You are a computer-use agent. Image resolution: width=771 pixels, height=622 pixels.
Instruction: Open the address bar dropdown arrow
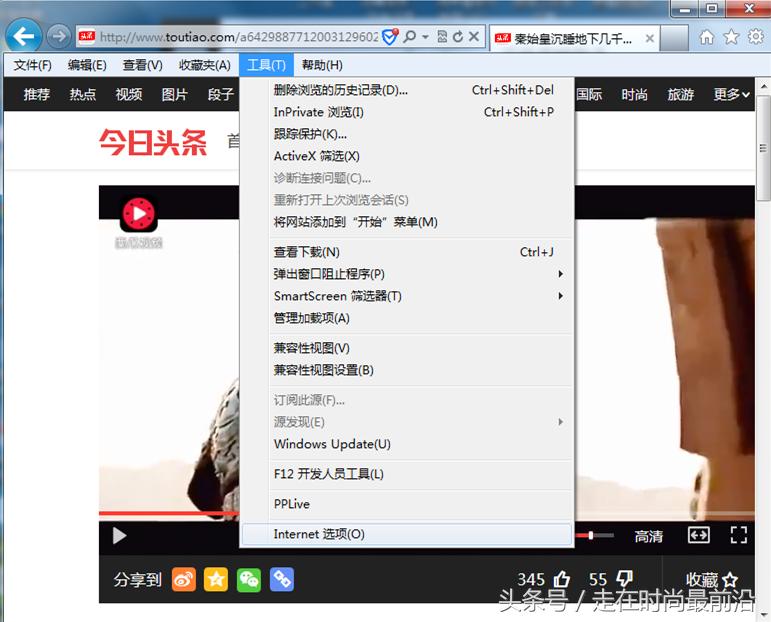point(426,37)
